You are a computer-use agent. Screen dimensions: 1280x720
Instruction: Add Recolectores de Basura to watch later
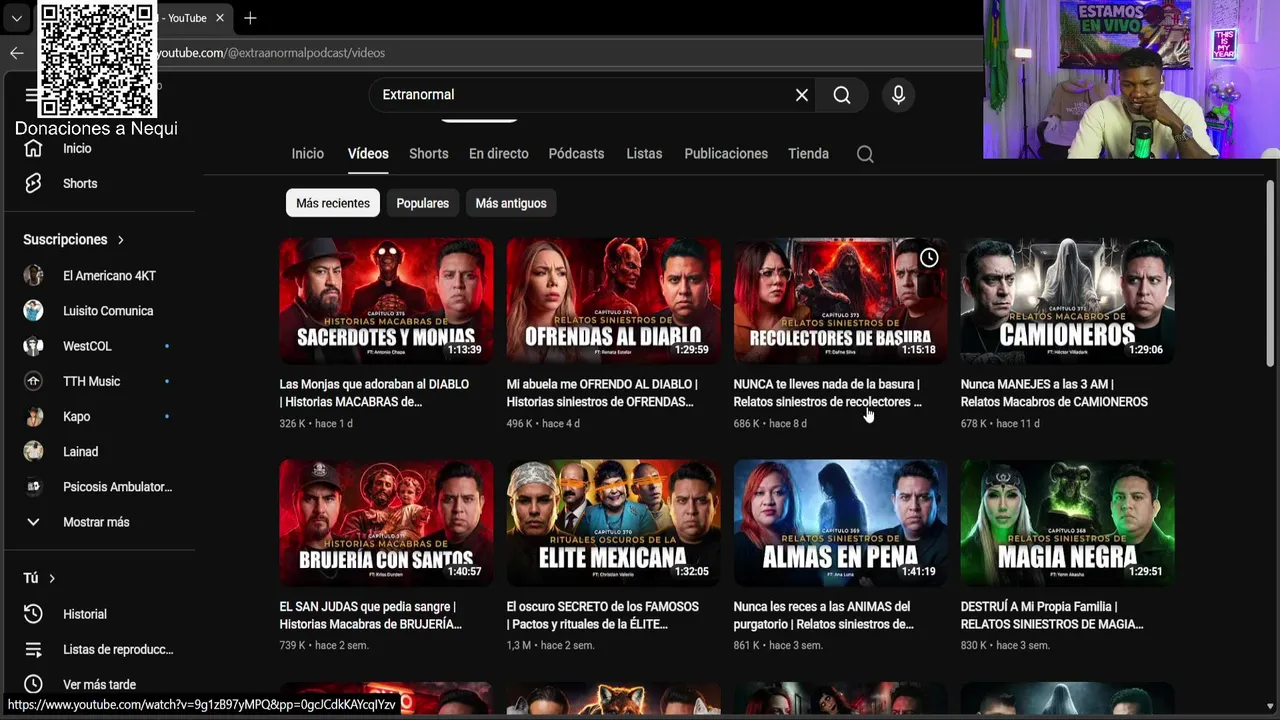(x=929, y=258)
